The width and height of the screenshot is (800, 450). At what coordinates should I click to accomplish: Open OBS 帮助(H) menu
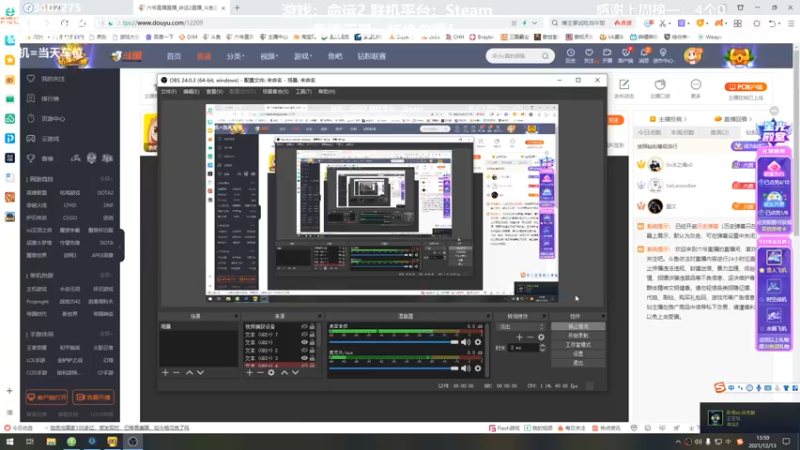[x=327, y=92]
